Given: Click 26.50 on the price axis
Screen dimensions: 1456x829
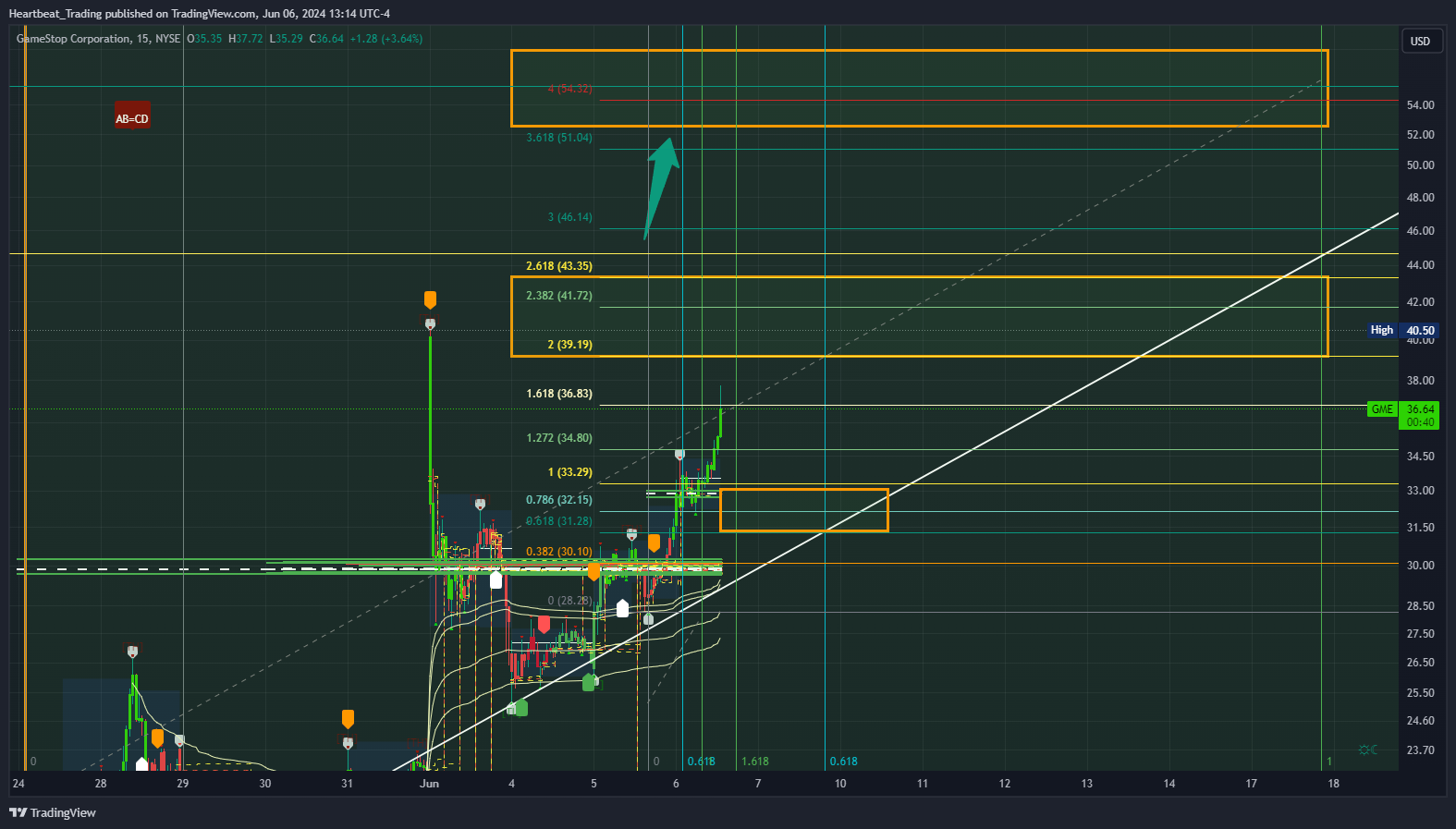Looking at the screenshot, I should 1421,663.
